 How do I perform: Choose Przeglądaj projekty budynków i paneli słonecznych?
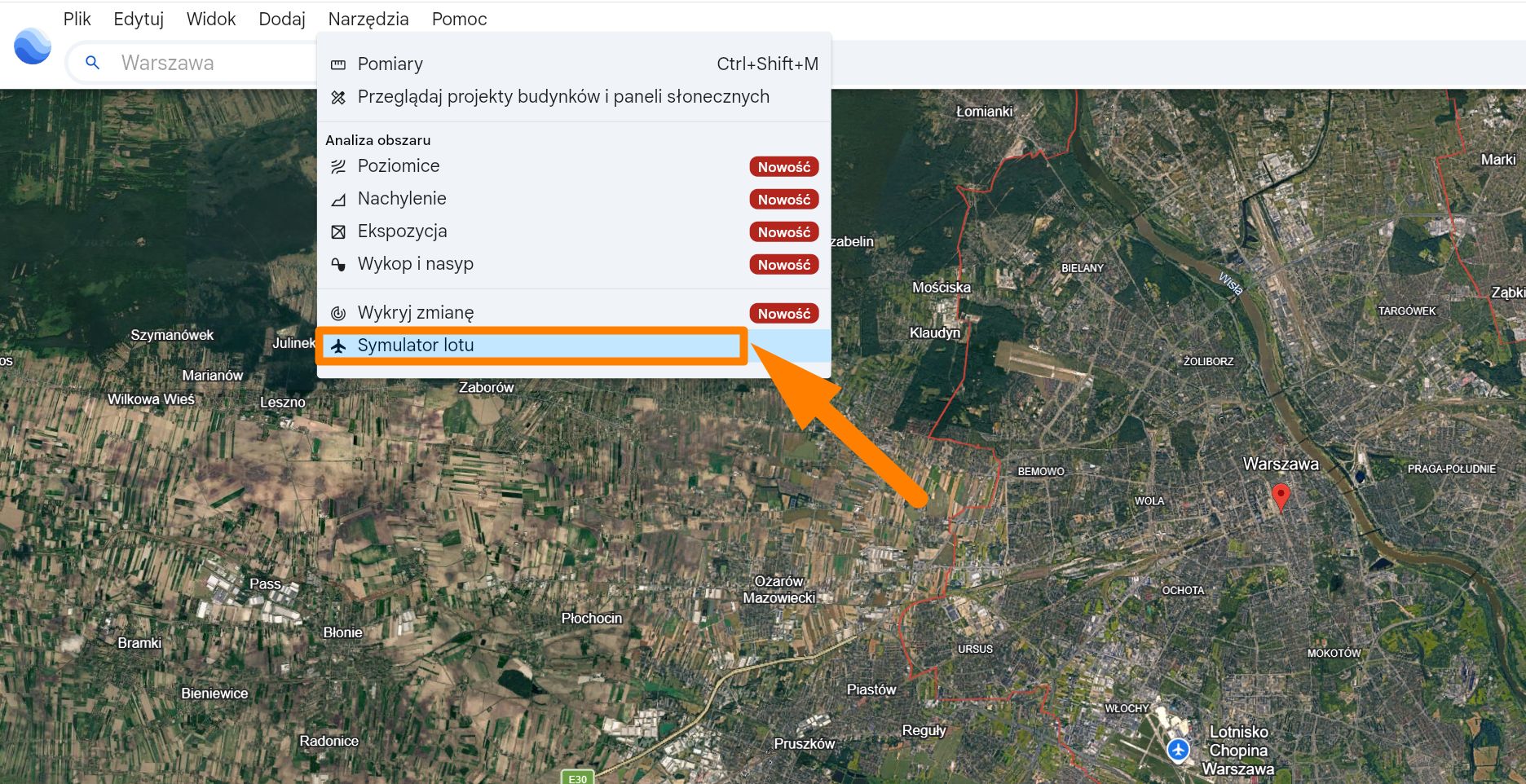click(574, 97)
